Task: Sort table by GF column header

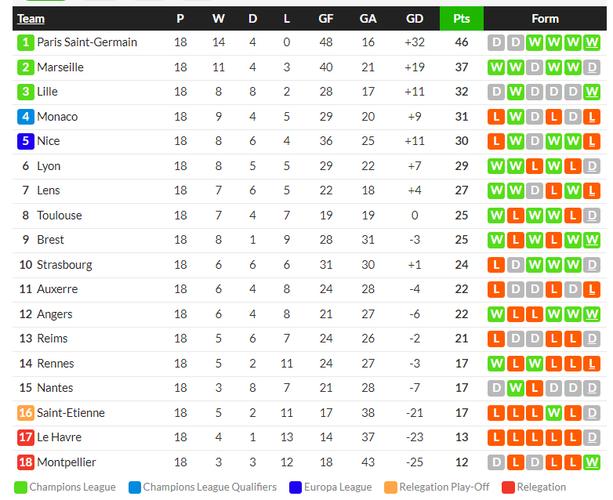Action: pos(326,18)
